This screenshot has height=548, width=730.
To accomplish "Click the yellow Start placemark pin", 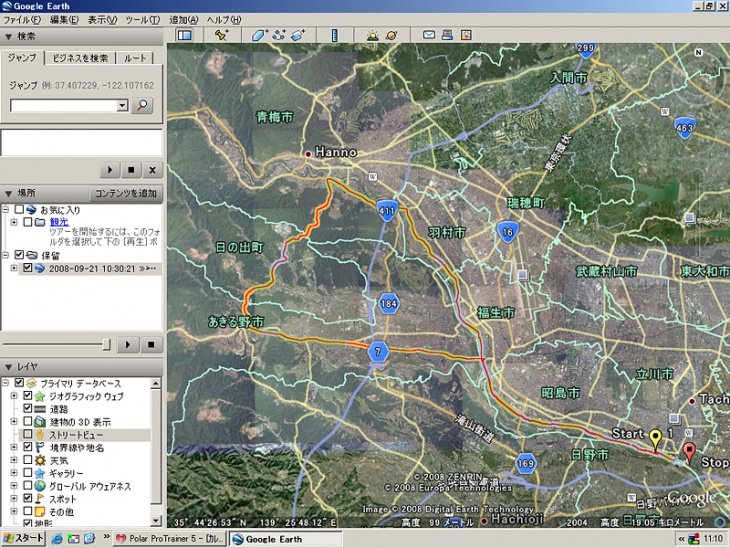I will pyautogui.click(x=656, y=440).
